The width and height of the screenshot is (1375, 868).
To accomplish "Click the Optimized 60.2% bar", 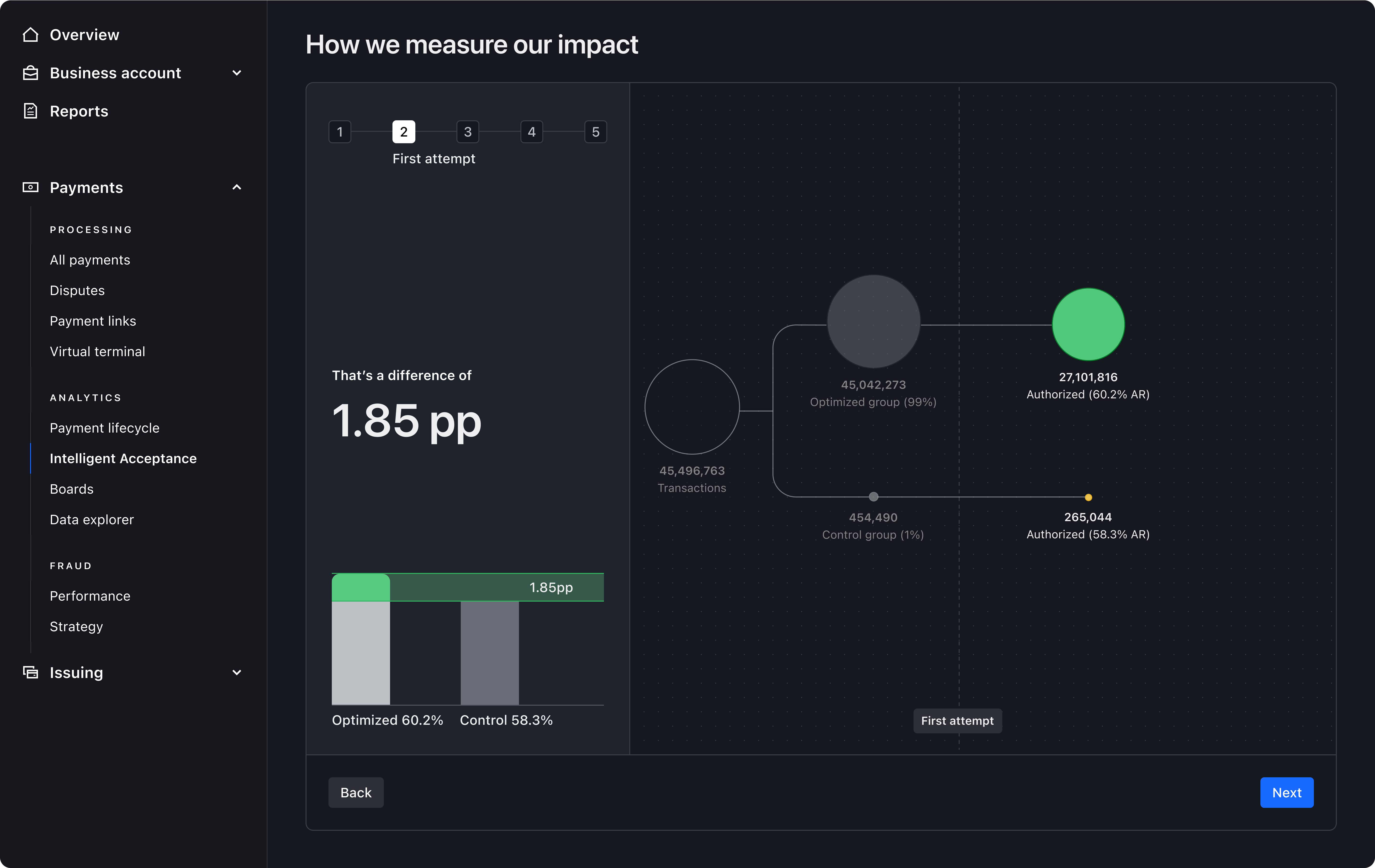I will pos(361,639).
